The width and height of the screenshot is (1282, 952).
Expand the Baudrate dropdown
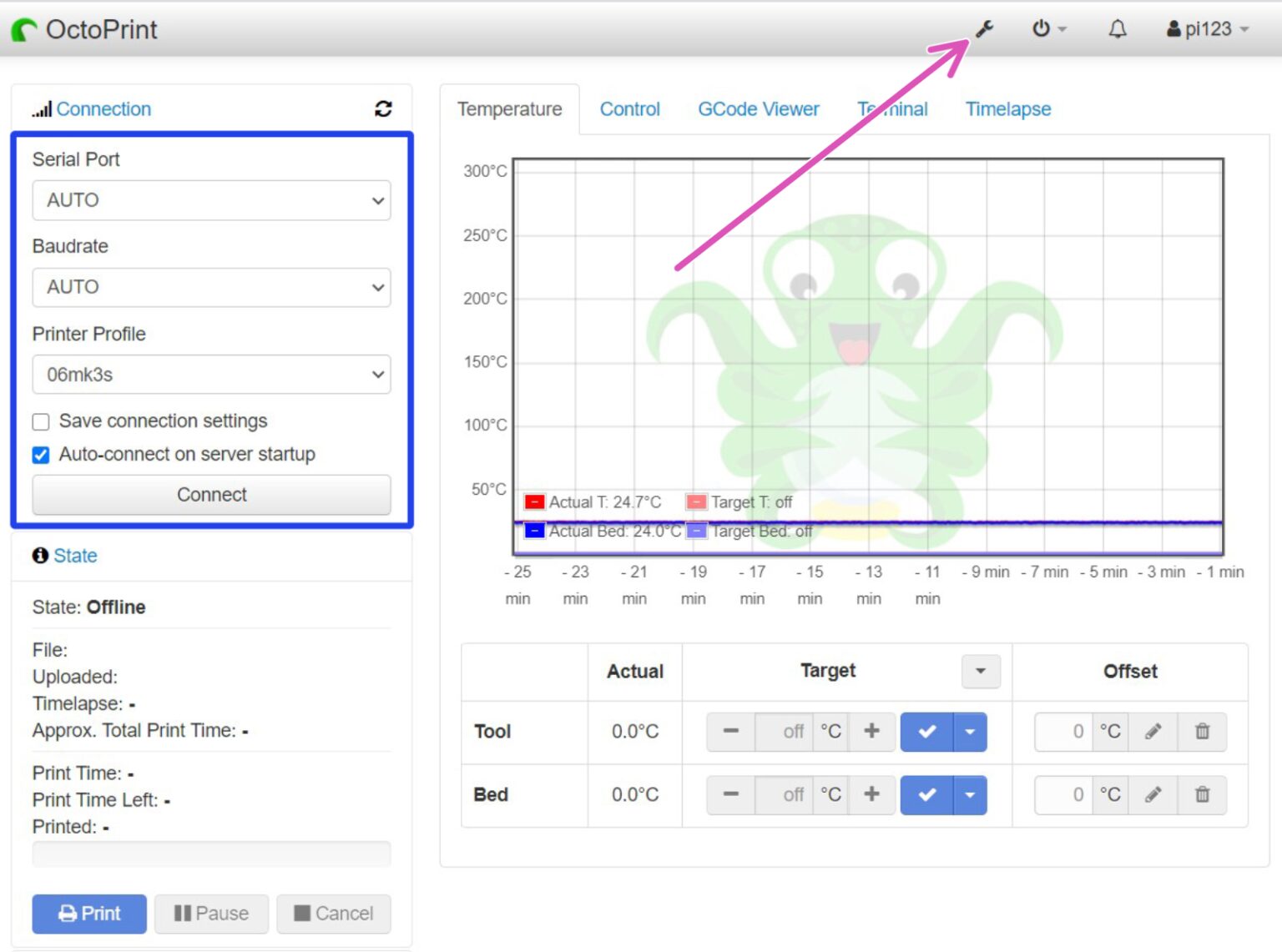tap(211, 288)
